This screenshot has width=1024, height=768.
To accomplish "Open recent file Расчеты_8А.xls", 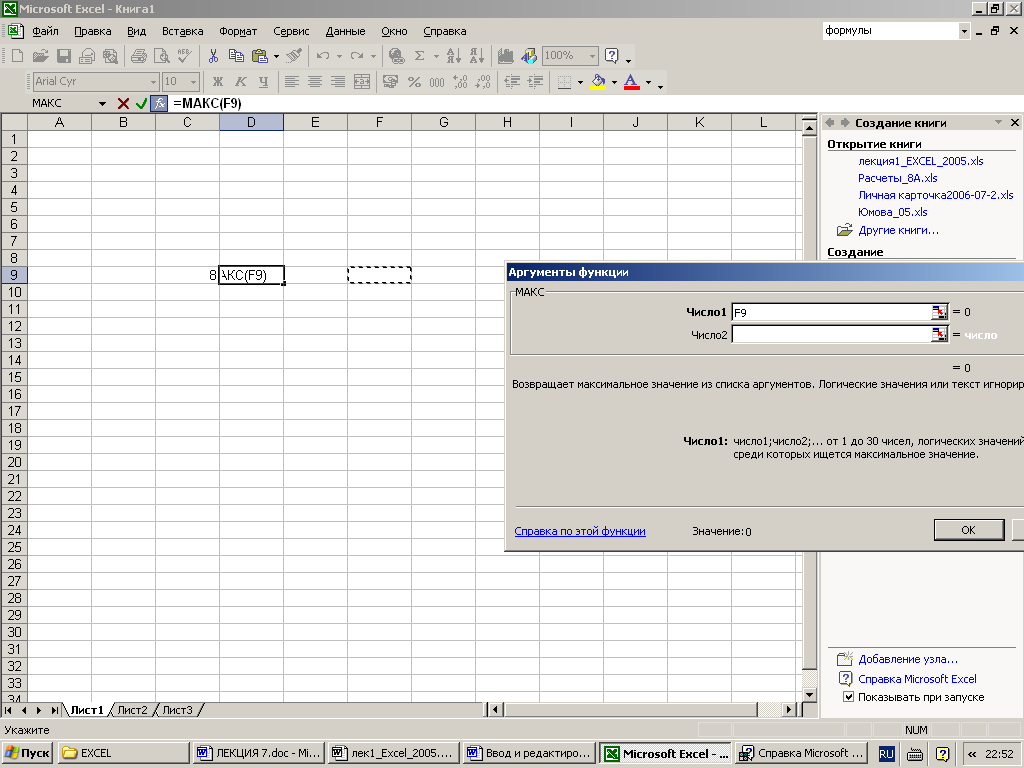I will tap(897, 178).
